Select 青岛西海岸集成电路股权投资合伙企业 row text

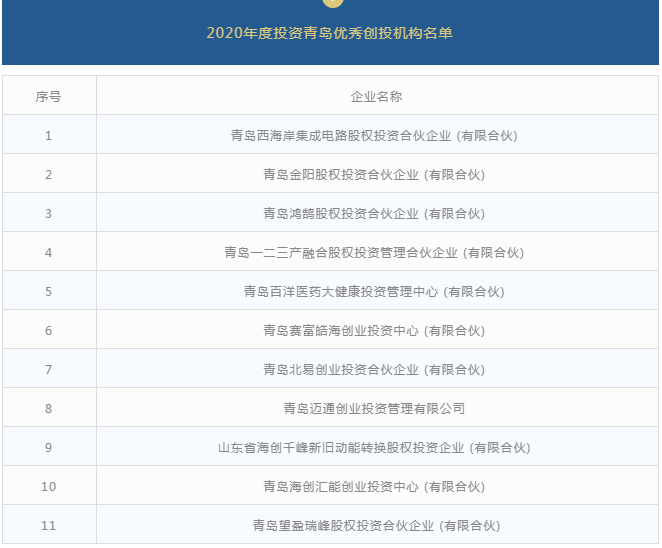pos(374,136)
